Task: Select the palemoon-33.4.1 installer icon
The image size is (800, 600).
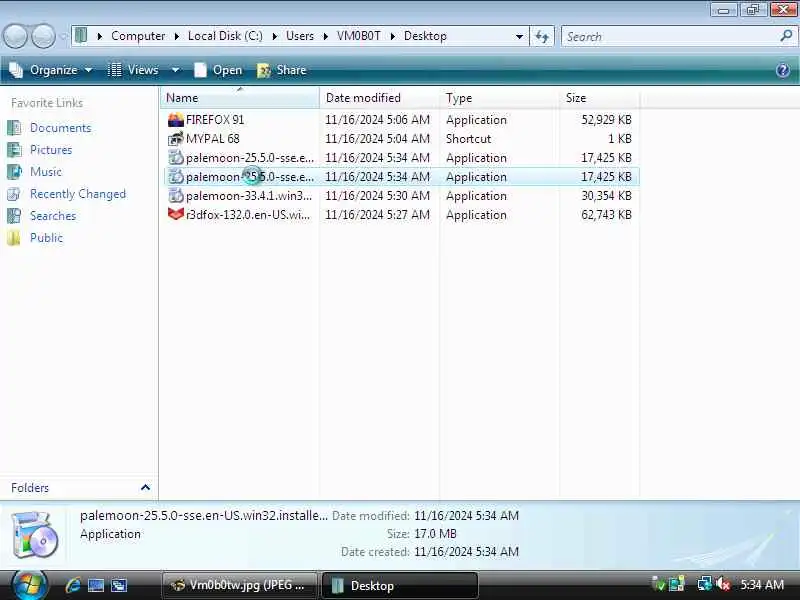Action: 176,196
